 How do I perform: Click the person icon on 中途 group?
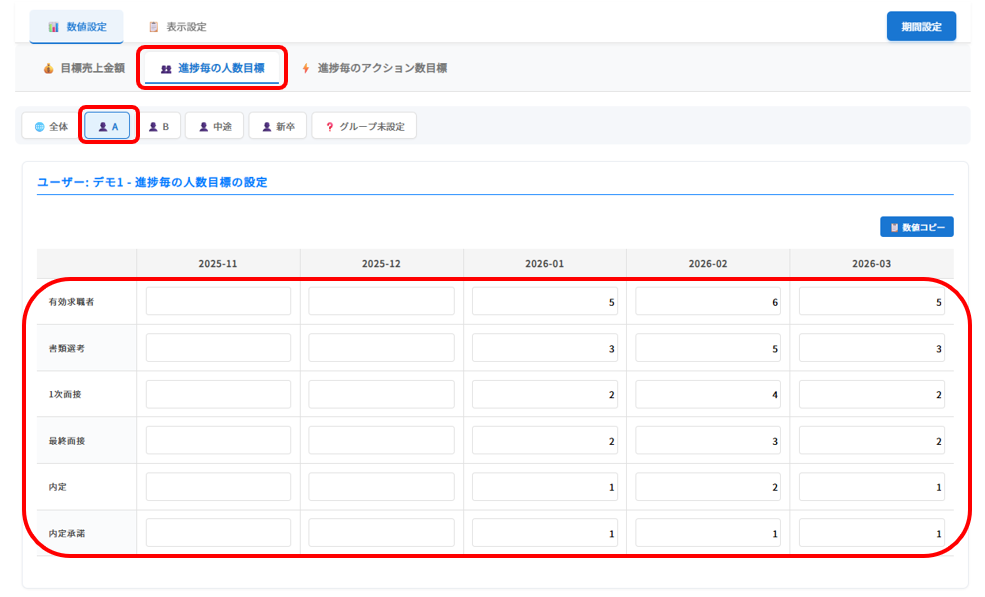click(203, 127)
